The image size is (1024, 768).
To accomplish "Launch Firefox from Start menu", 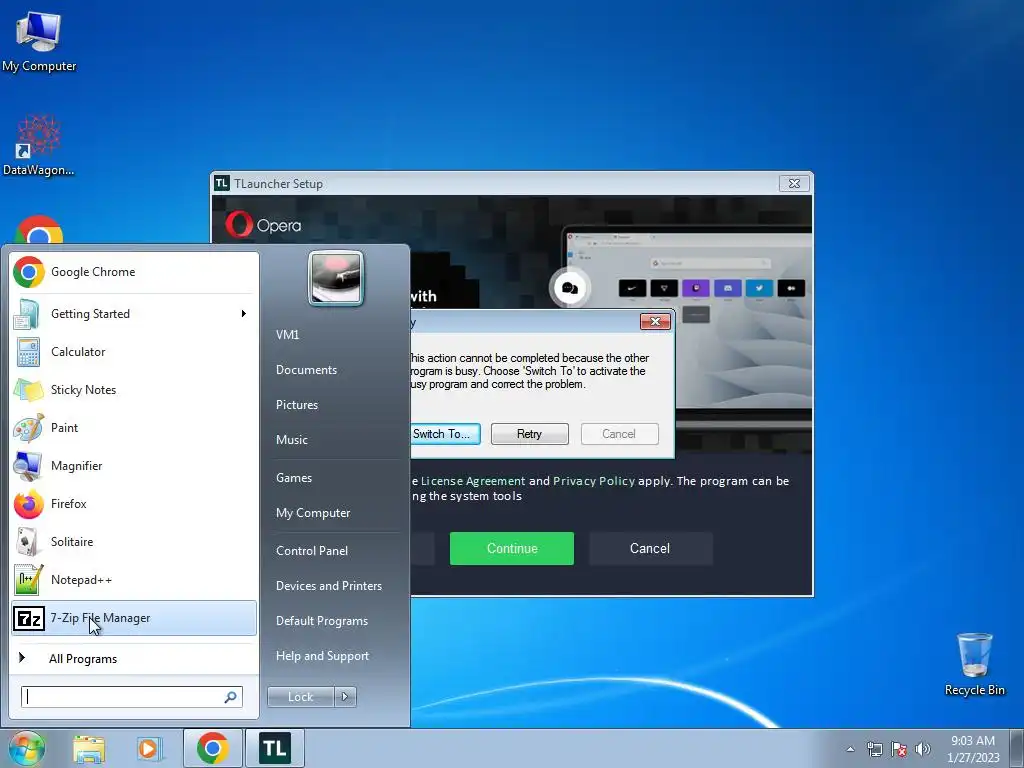I will [x=134, y=504].
